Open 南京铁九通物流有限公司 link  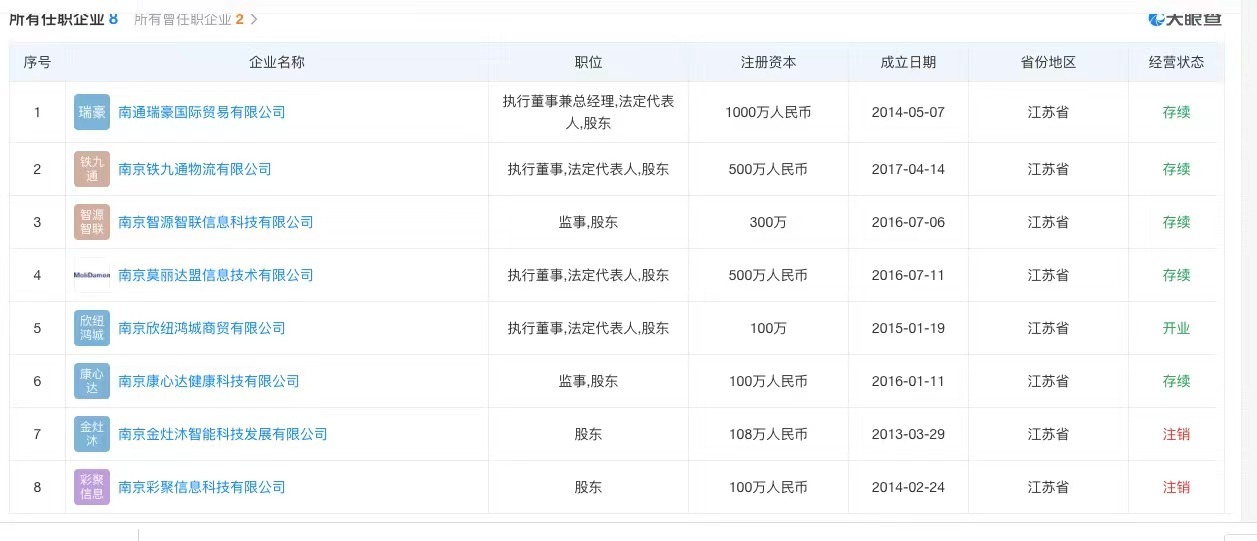pos(195,169)
